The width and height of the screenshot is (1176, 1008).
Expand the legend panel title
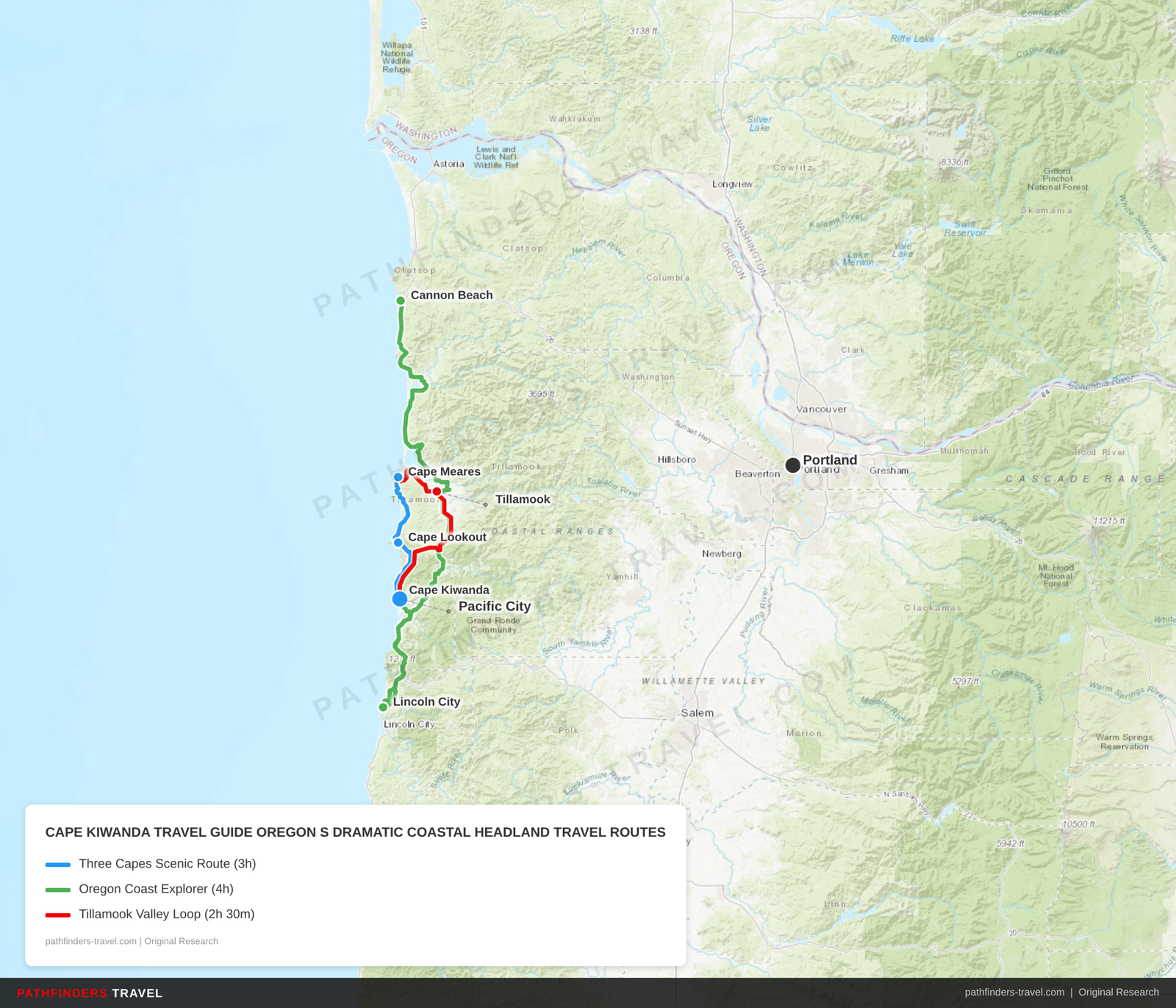click(356, 832)
